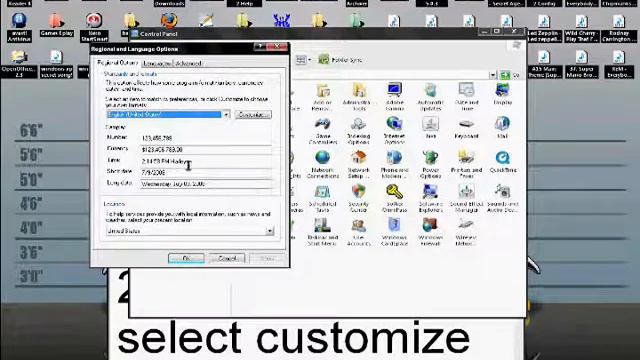
Task: Open Windows Firewall in Control Panel
Action: pyautogui.click(x=430, y=232)
